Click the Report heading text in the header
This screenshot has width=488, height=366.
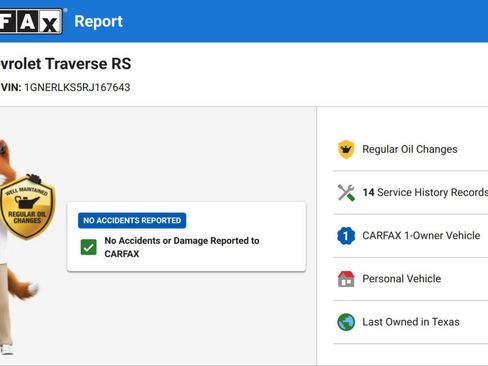pyautogui.click(x=98, y=21)
